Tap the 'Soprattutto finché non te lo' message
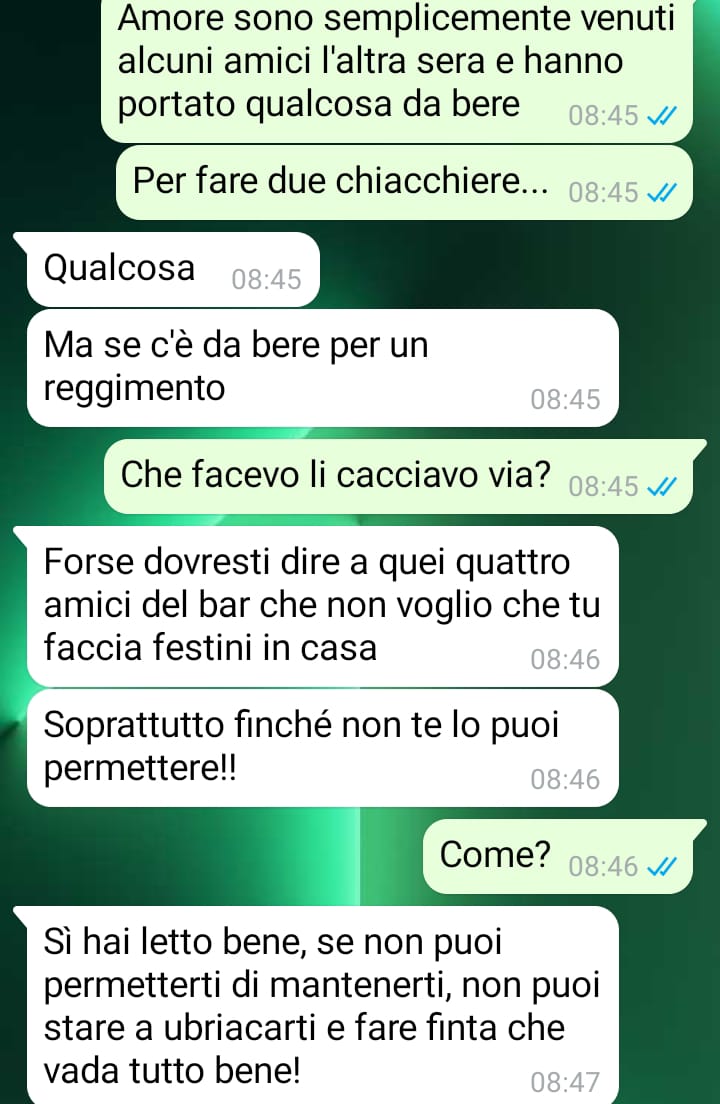Image resolution: width=720 pixels, height=1104 pixels. pos(322,748)
